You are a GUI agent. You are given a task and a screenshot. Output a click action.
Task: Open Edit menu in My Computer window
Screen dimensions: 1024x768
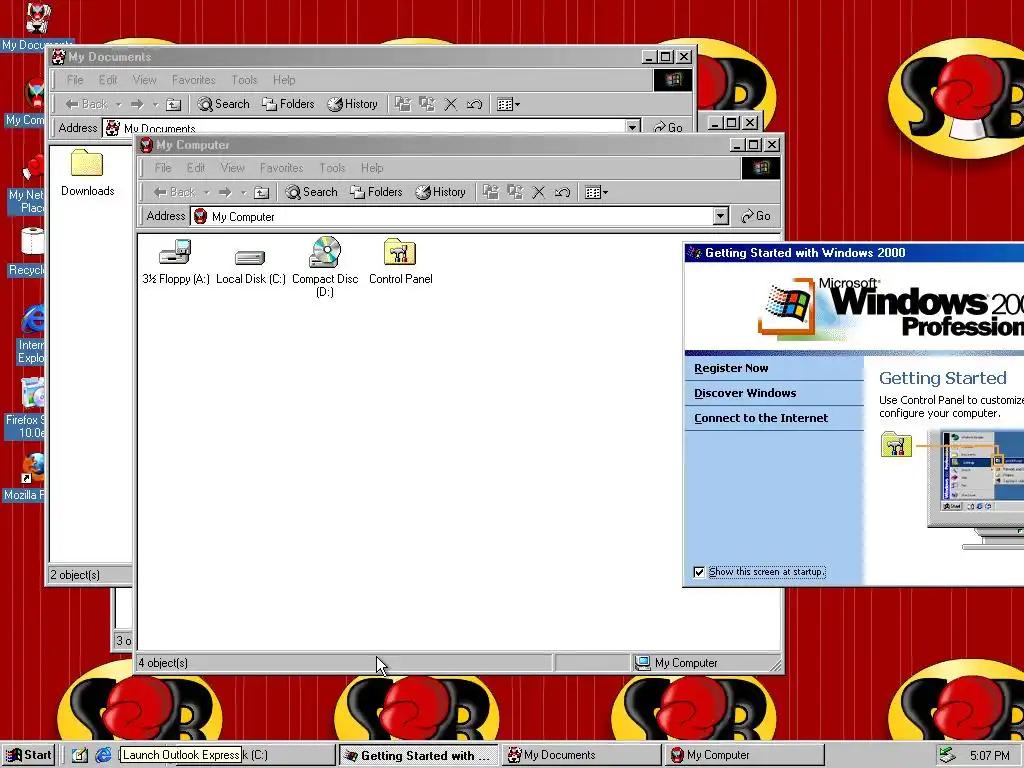pyautogui.click(x=196, y=168)
